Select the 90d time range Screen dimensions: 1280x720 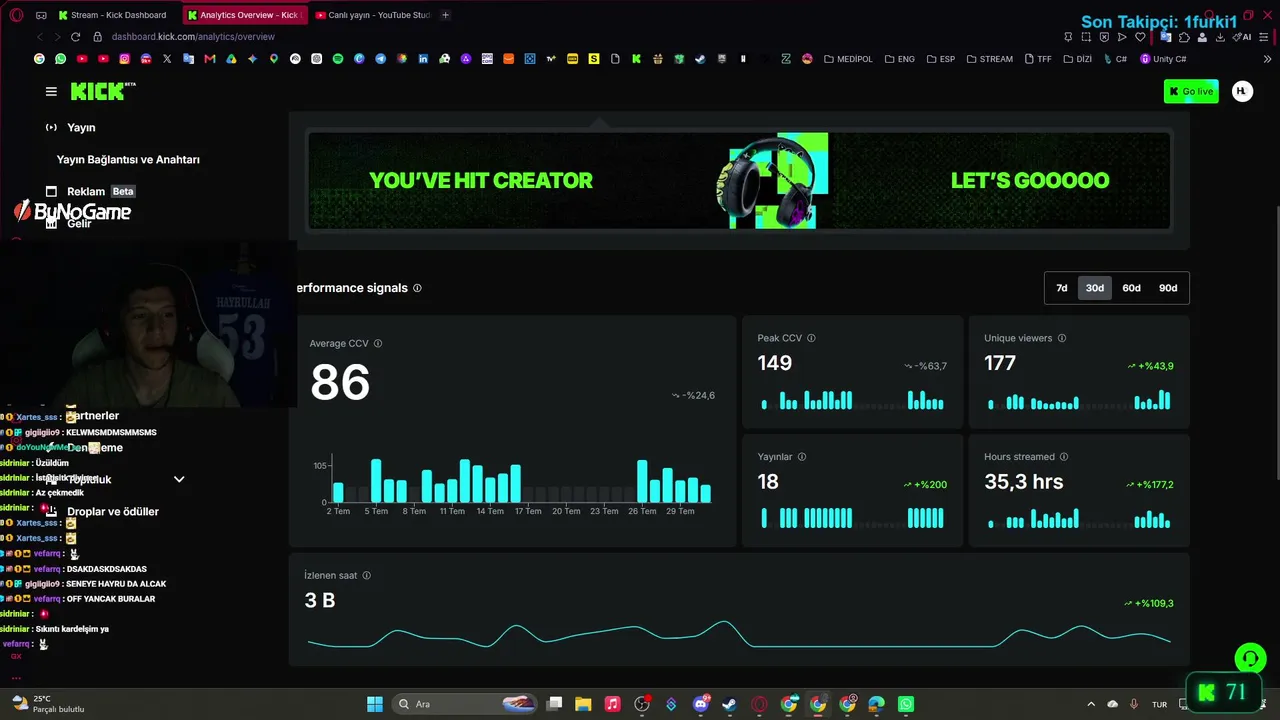click(x=1168, y=288)
